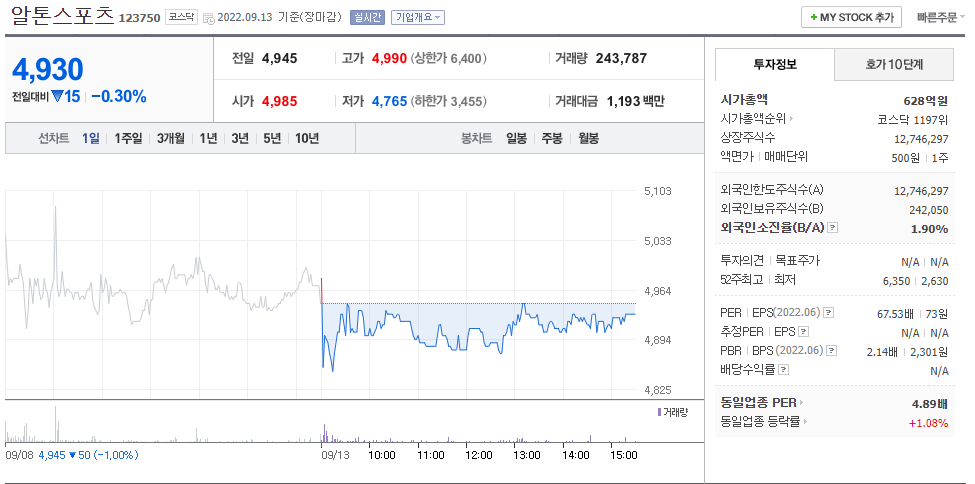The height and width of the screenshot is (484, 975).
Task: Open help icon next to PER EPS(2022.06)
Action: [x=828, y=312]
